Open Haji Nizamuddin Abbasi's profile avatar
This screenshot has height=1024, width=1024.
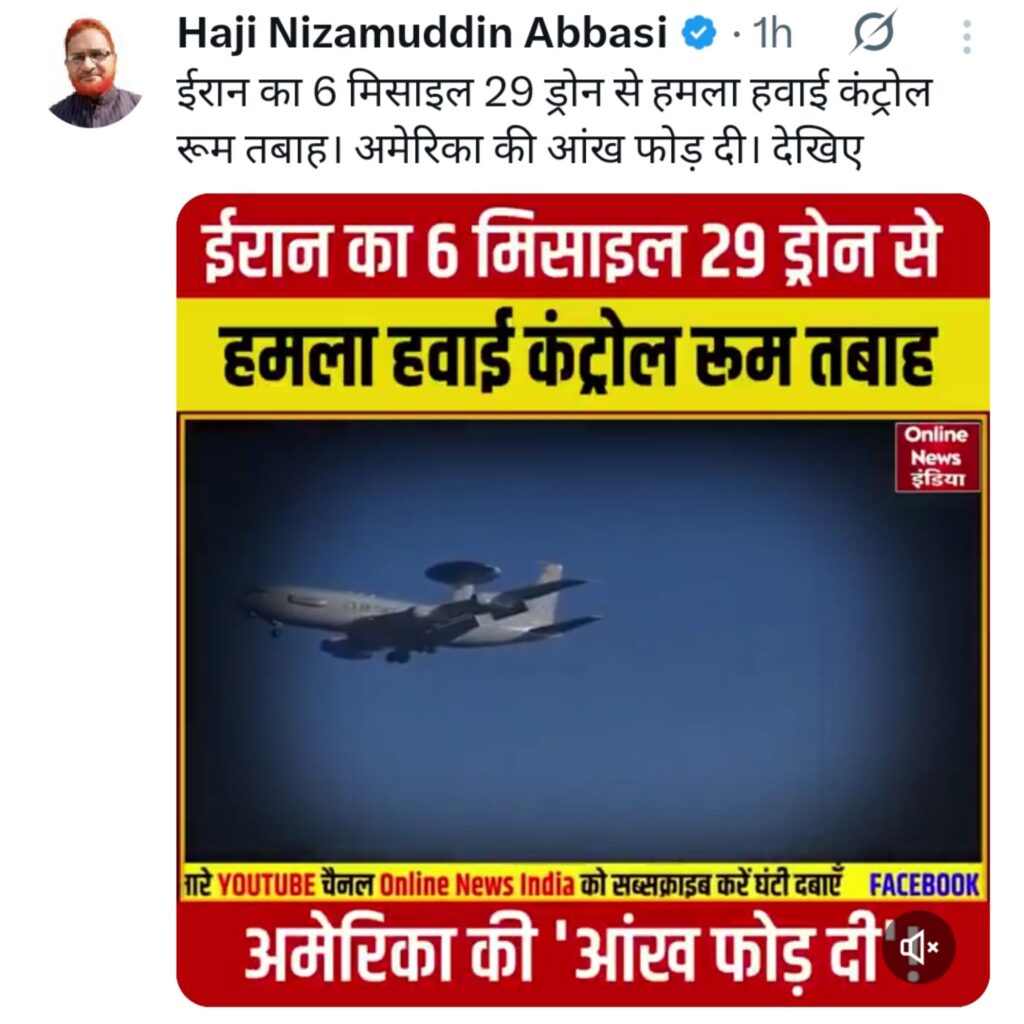point(94,73)
